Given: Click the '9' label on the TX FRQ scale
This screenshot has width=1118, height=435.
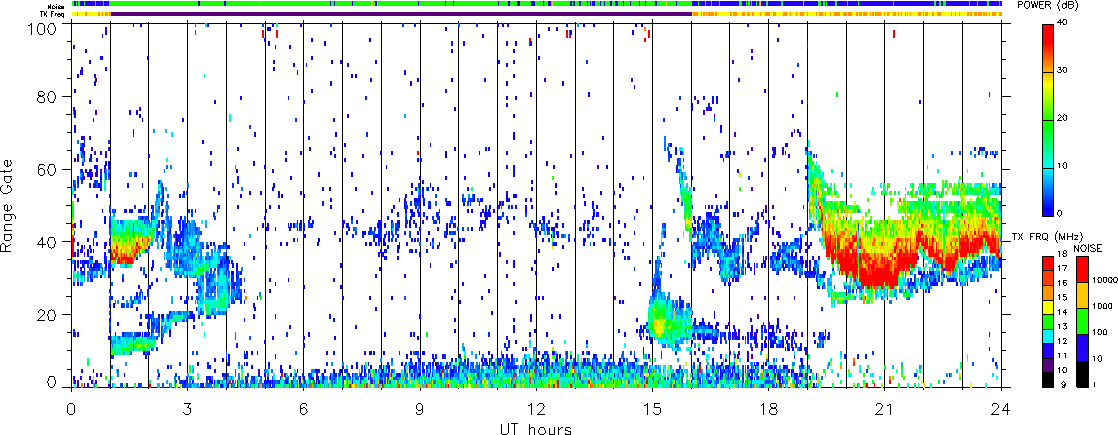Looking at the screenshot, I should click(1063, 384).
